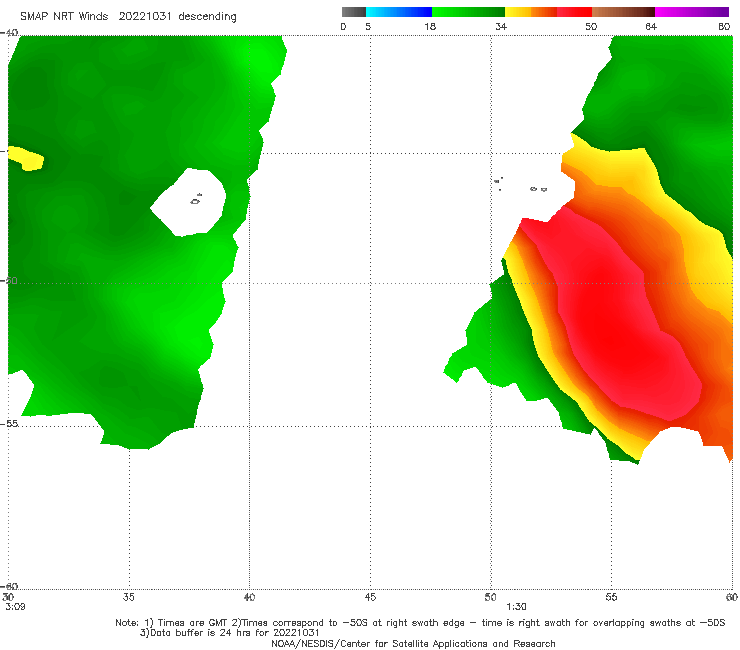
Task: Click the small island group near 50E longitude
Action: pos(498,183)
